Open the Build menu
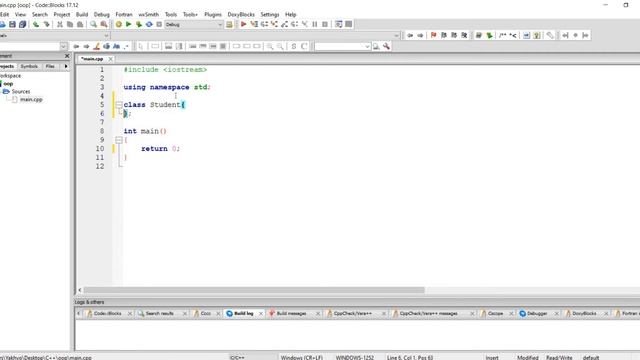640x360 pixels. (82, 14)
